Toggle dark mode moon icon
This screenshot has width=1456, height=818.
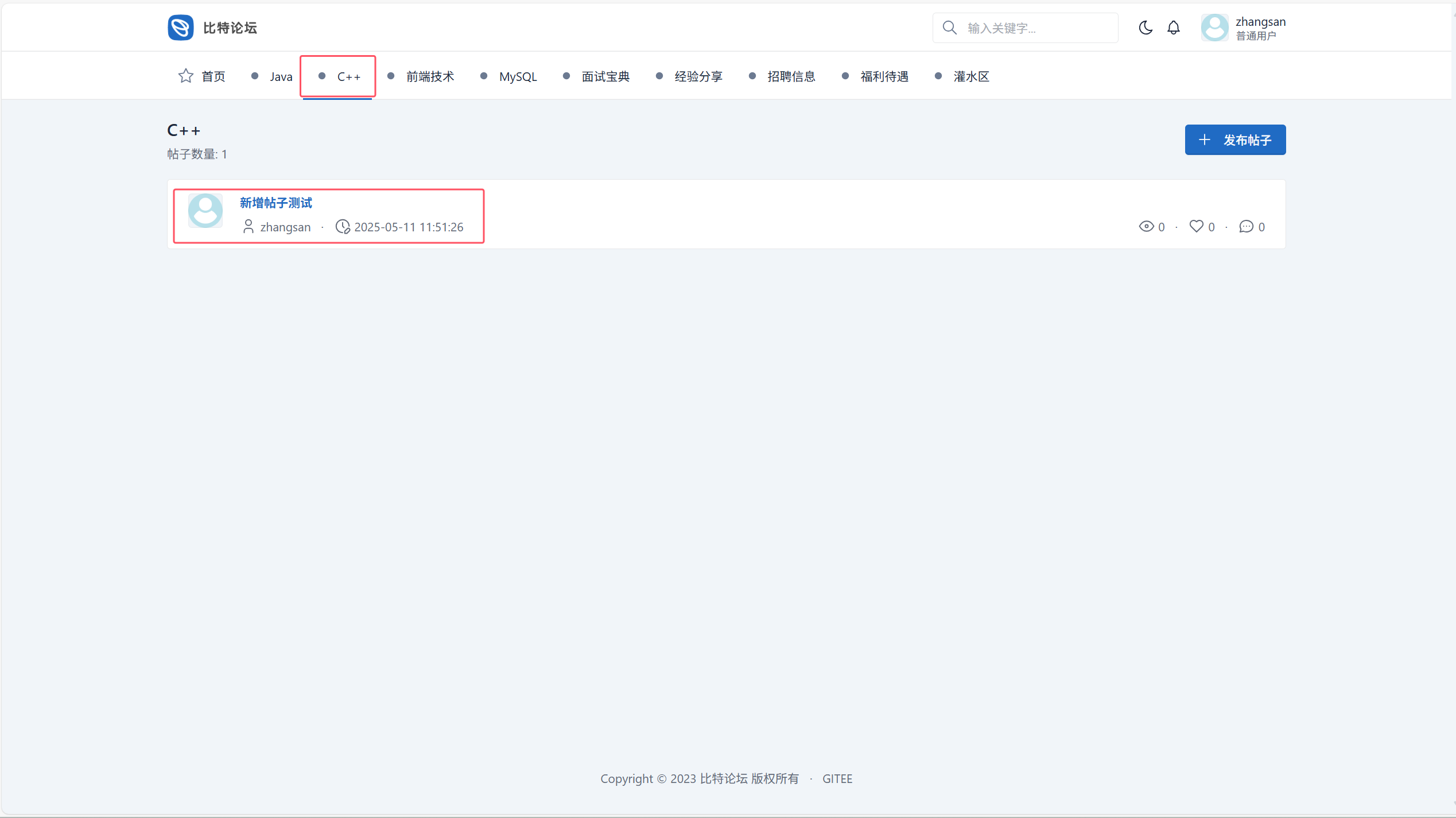pyautogui.click(x=1145, y=28)
